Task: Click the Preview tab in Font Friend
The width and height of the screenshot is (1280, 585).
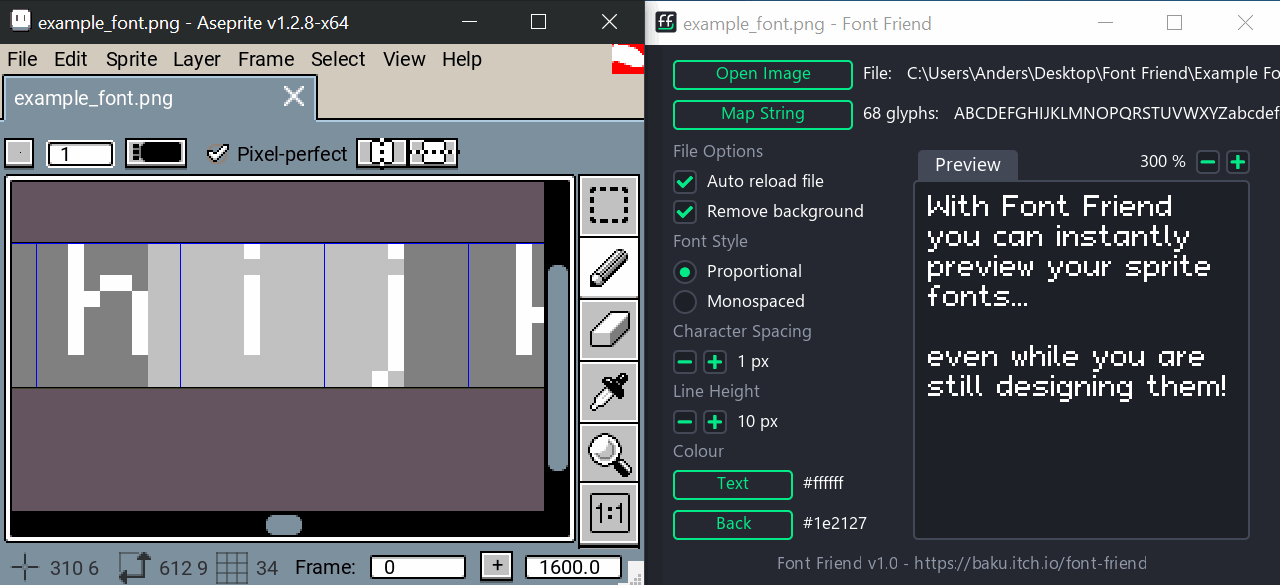Action: 967,165
